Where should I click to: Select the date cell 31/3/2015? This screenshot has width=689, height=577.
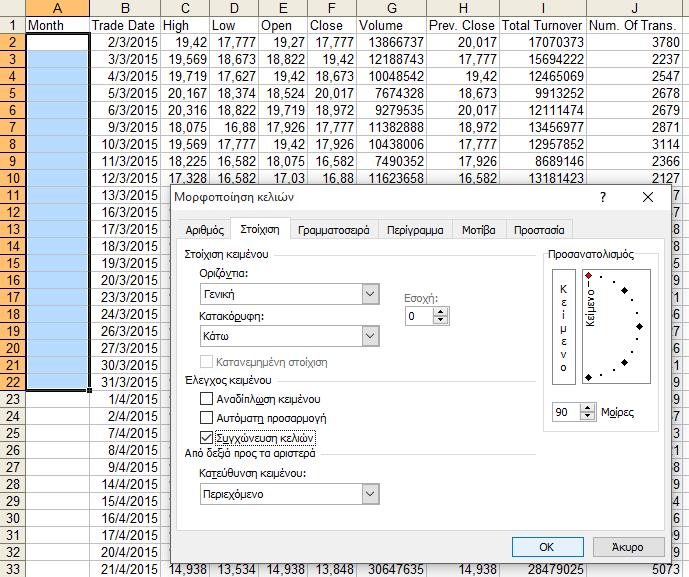point(125,382)
